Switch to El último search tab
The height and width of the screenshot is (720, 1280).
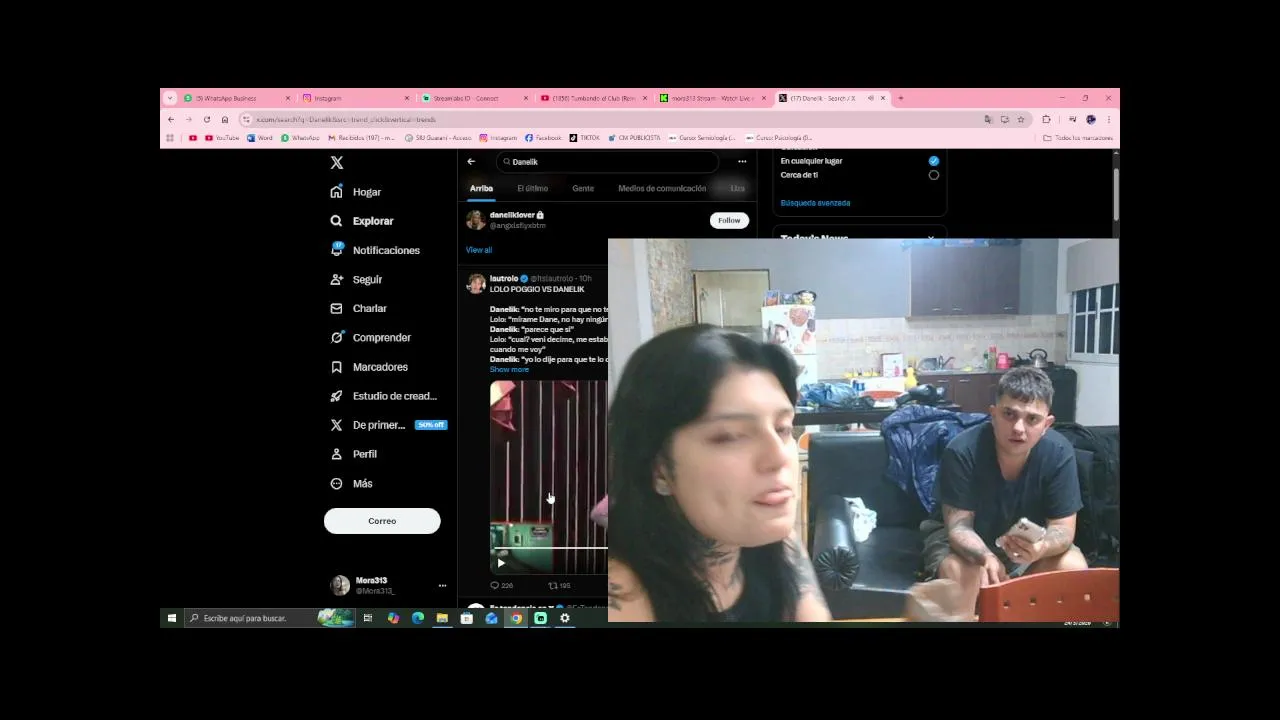tap(532, 188)
